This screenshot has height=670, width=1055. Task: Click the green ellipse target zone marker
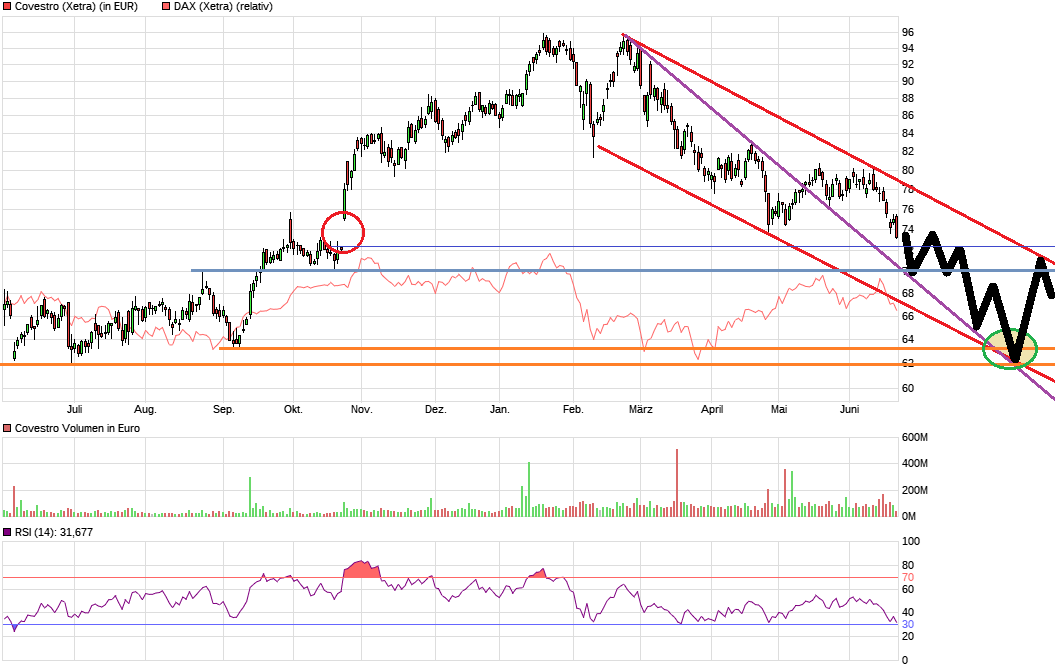pos(1010,349)
